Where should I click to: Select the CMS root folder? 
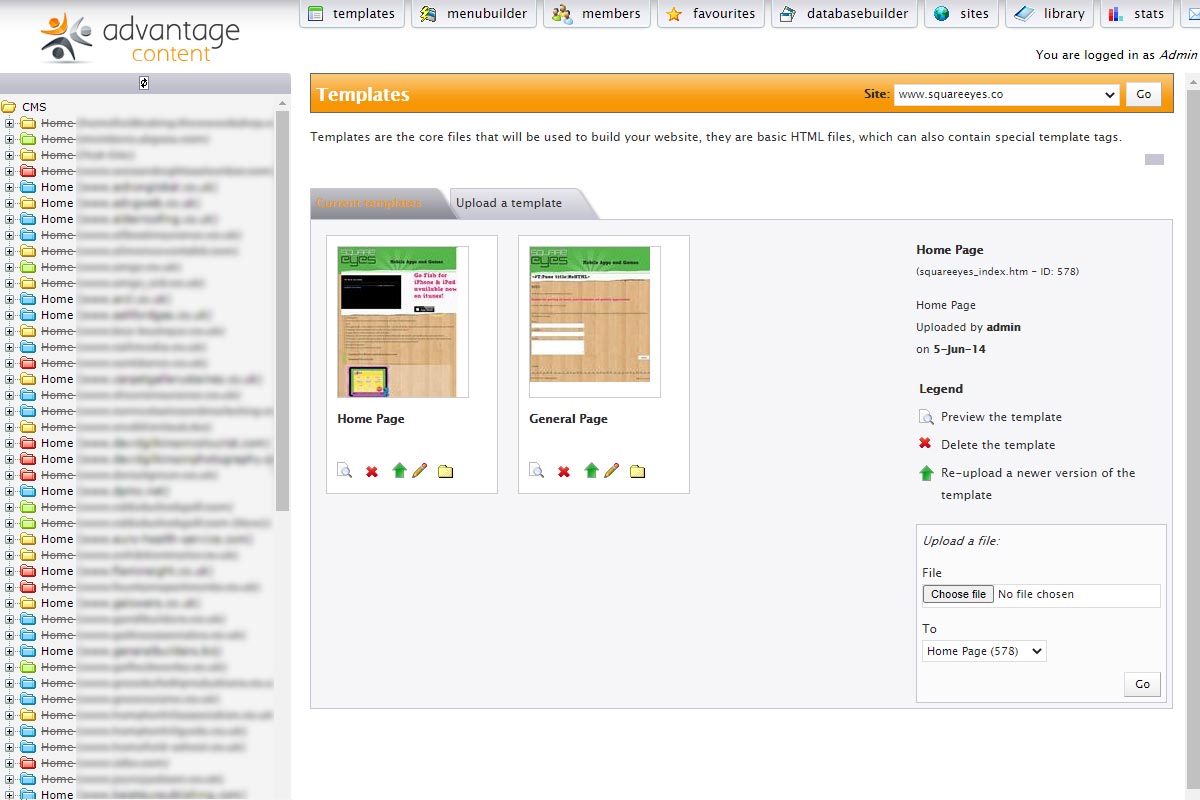pos(34,107)
